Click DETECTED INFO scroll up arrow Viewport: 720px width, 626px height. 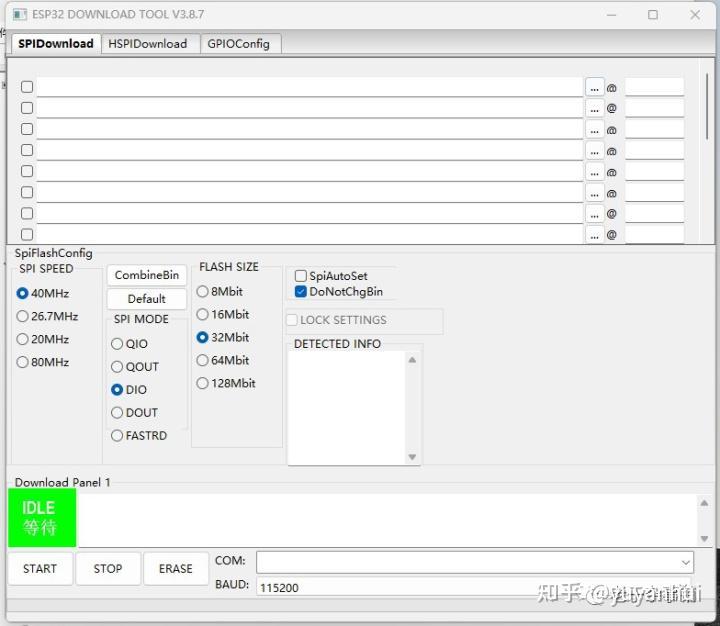[x=412, y=360]
